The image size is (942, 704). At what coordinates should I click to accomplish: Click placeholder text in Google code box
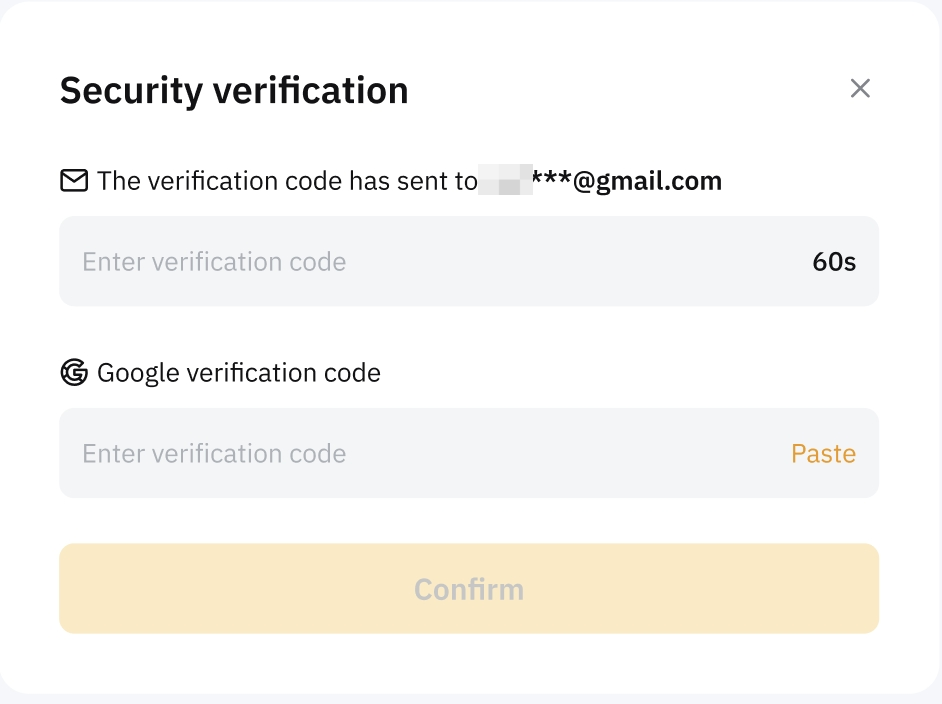coord(214,454)
